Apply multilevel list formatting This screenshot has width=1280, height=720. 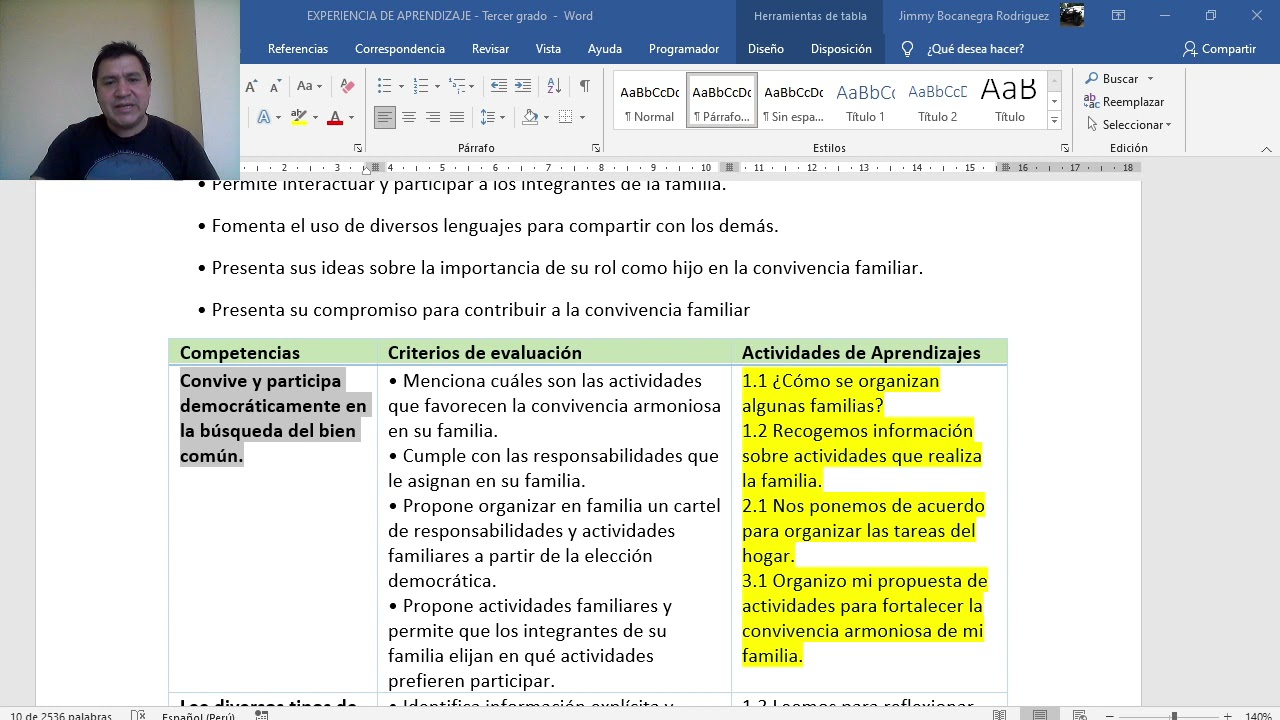pyautogui.click(x=456, y=86)
